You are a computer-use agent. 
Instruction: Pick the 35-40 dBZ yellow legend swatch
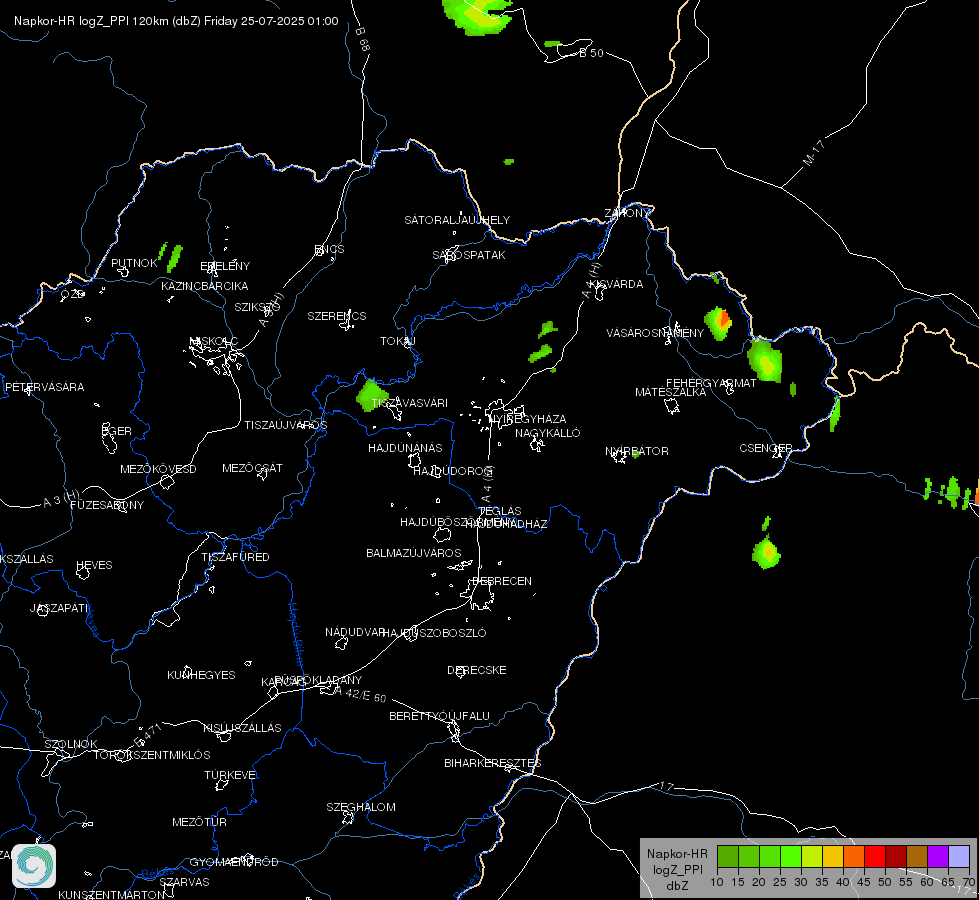coord(833,856)
